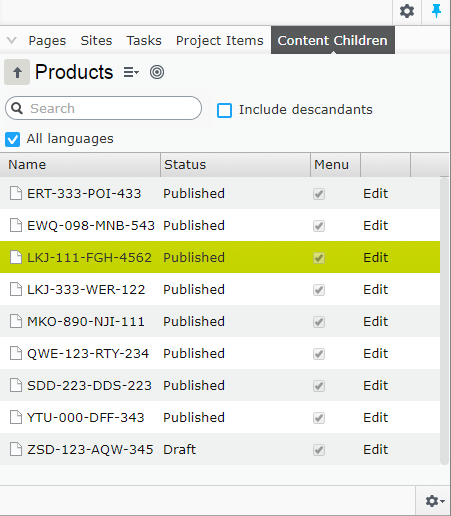Click the pin icon in top corner
The image size is (451, 516).
coord(436,11)
